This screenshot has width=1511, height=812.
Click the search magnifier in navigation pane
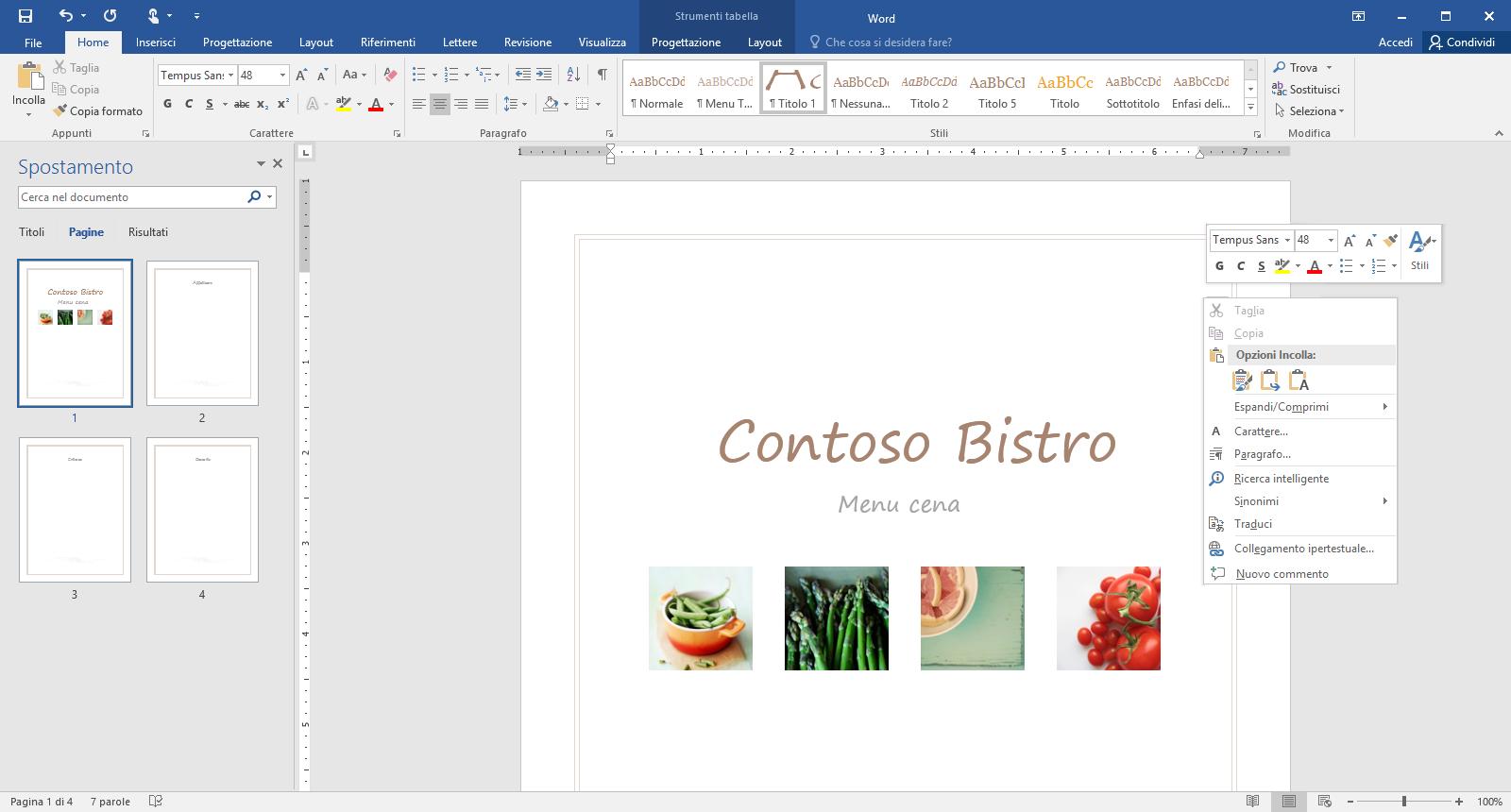click(x=254, y=196)
